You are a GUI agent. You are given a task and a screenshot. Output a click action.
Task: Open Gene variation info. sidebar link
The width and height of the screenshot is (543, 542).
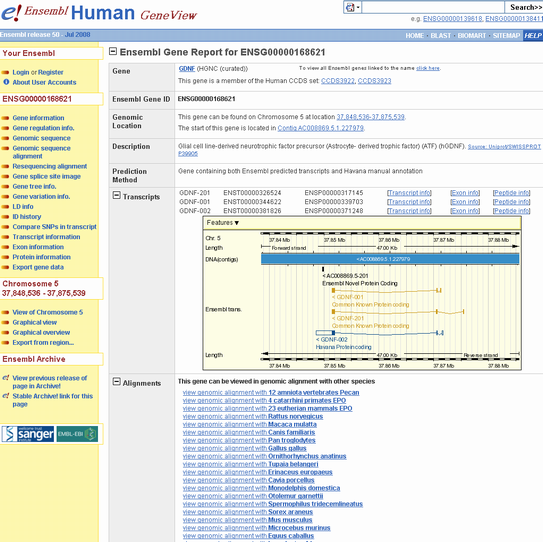(41, 196)
